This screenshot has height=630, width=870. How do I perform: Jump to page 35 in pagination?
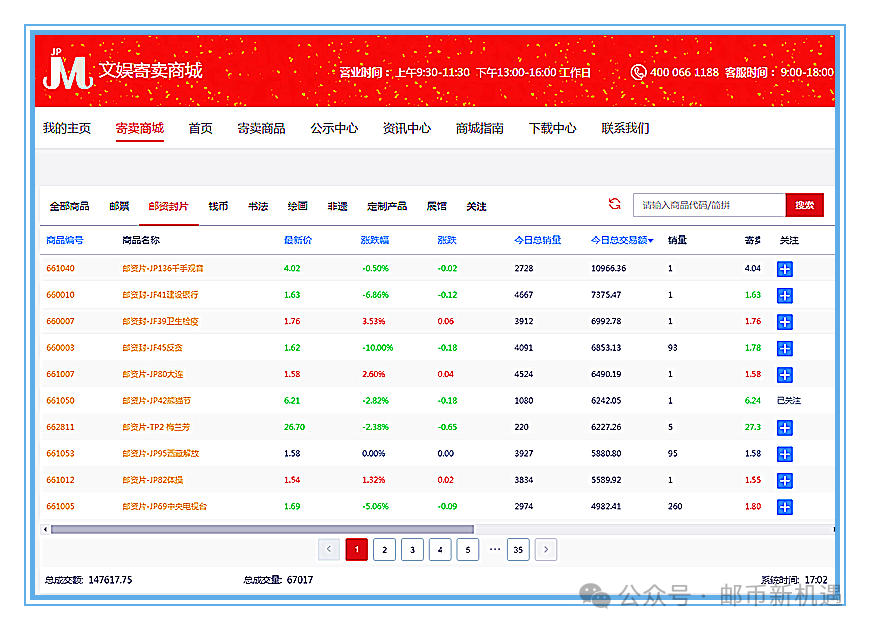(517, 549)
